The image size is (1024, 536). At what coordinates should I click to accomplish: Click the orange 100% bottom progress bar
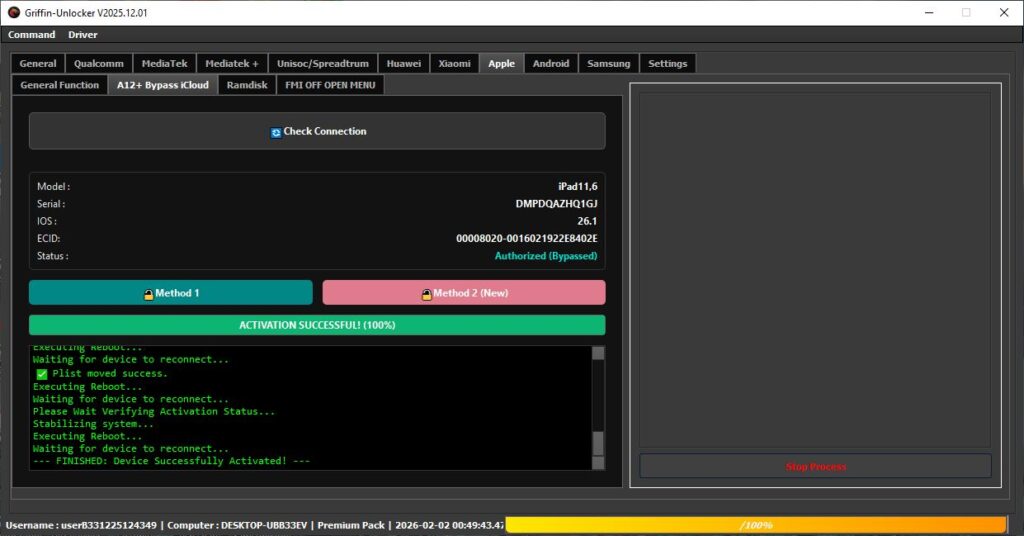[756, 525]
